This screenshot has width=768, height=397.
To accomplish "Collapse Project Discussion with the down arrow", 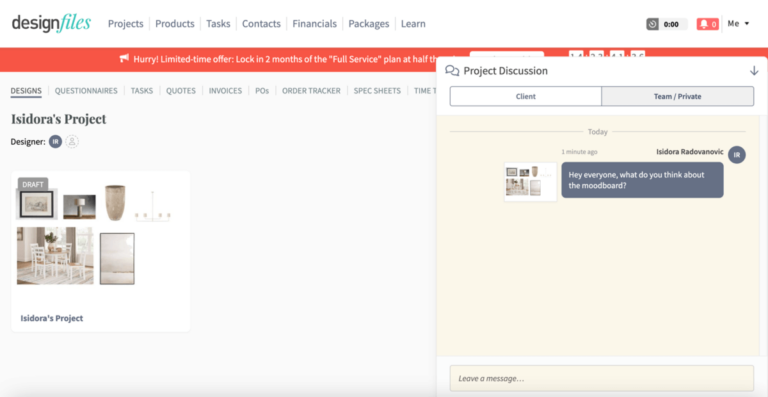I will 754,71.
